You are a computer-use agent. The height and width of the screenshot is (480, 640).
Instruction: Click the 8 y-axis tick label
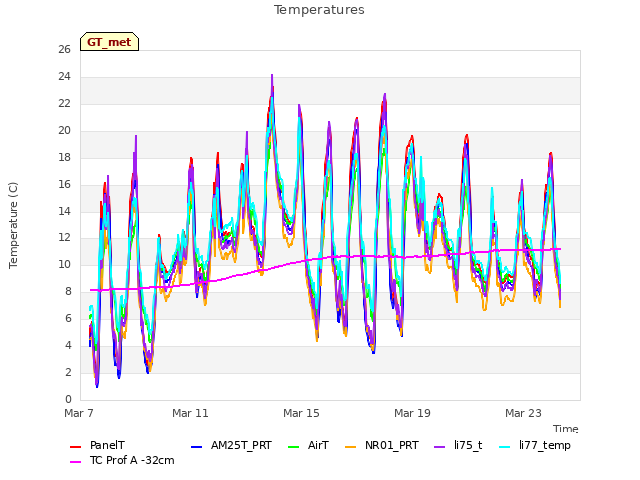coord(68,292)
